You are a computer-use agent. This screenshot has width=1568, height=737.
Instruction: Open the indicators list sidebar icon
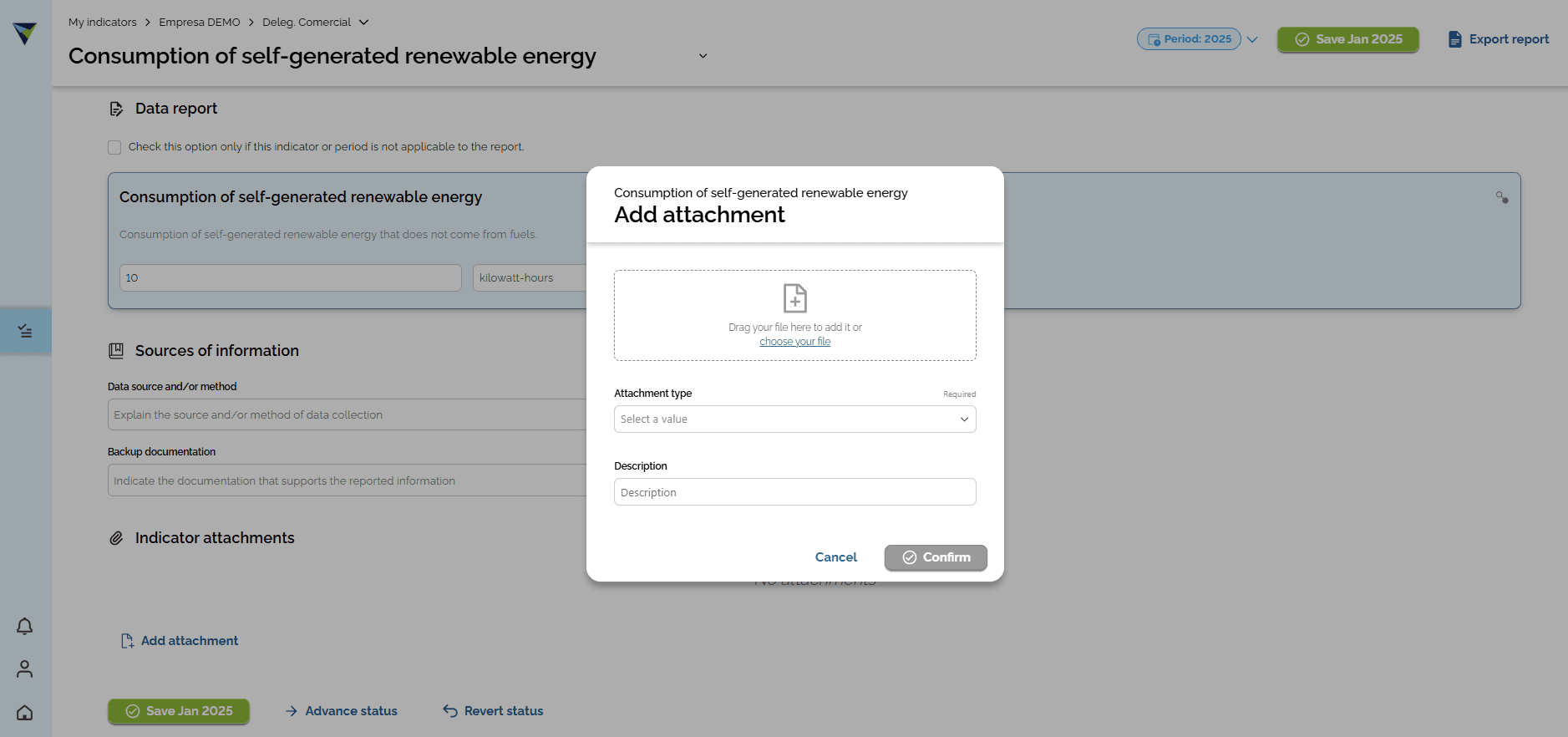[25, 331]
